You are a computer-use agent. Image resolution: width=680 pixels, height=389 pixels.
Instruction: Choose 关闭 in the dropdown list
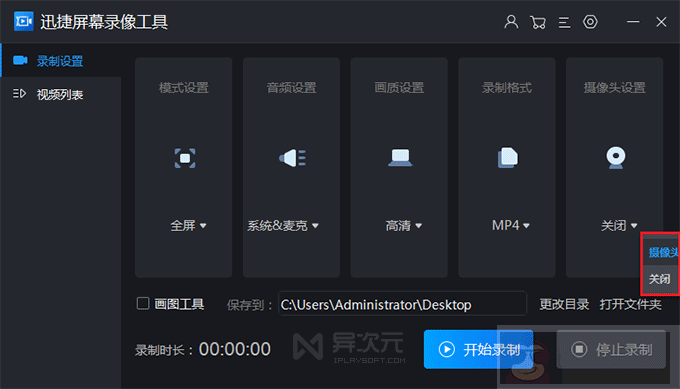point(661,279)
